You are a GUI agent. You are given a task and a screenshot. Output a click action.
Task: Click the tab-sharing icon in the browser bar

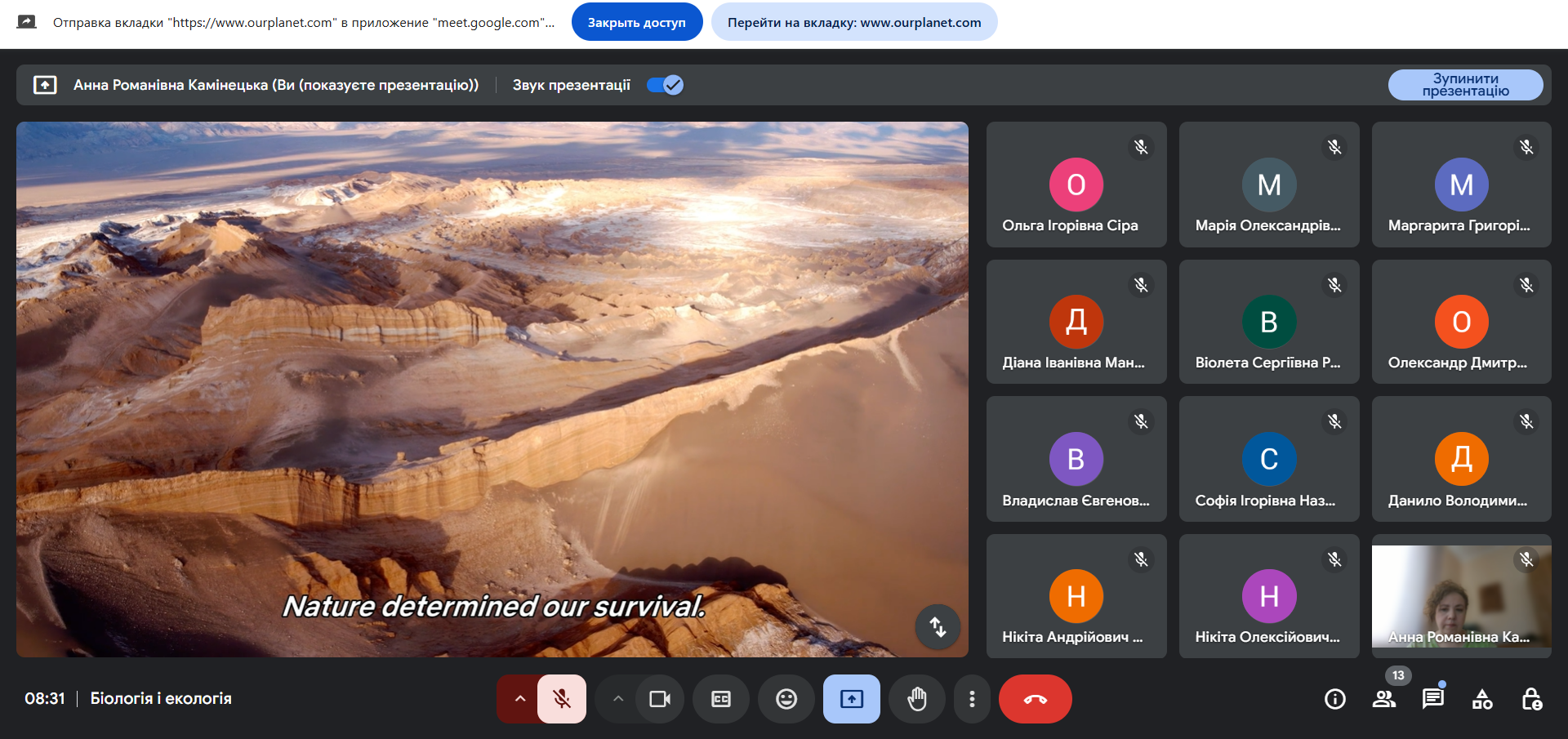click(27, 22)
